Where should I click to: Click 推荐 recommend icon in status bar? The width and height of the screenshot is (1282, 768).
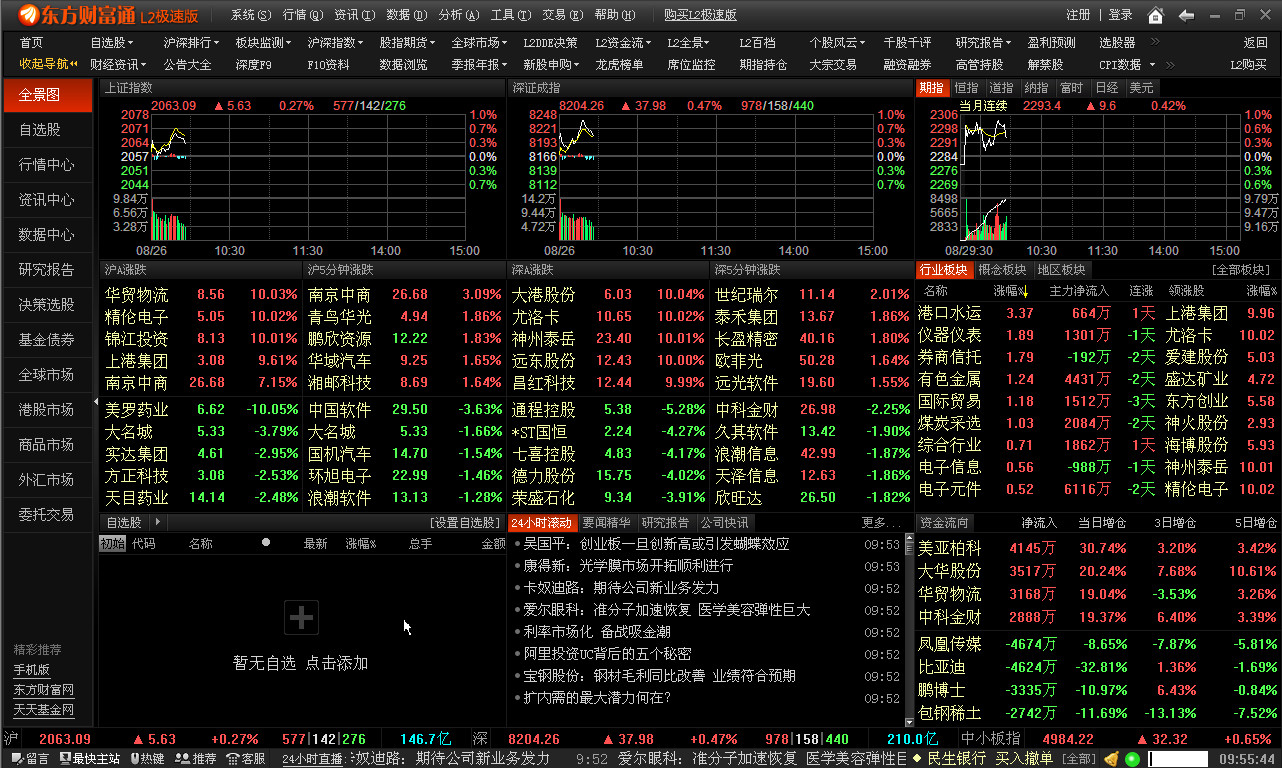[196, 759]
